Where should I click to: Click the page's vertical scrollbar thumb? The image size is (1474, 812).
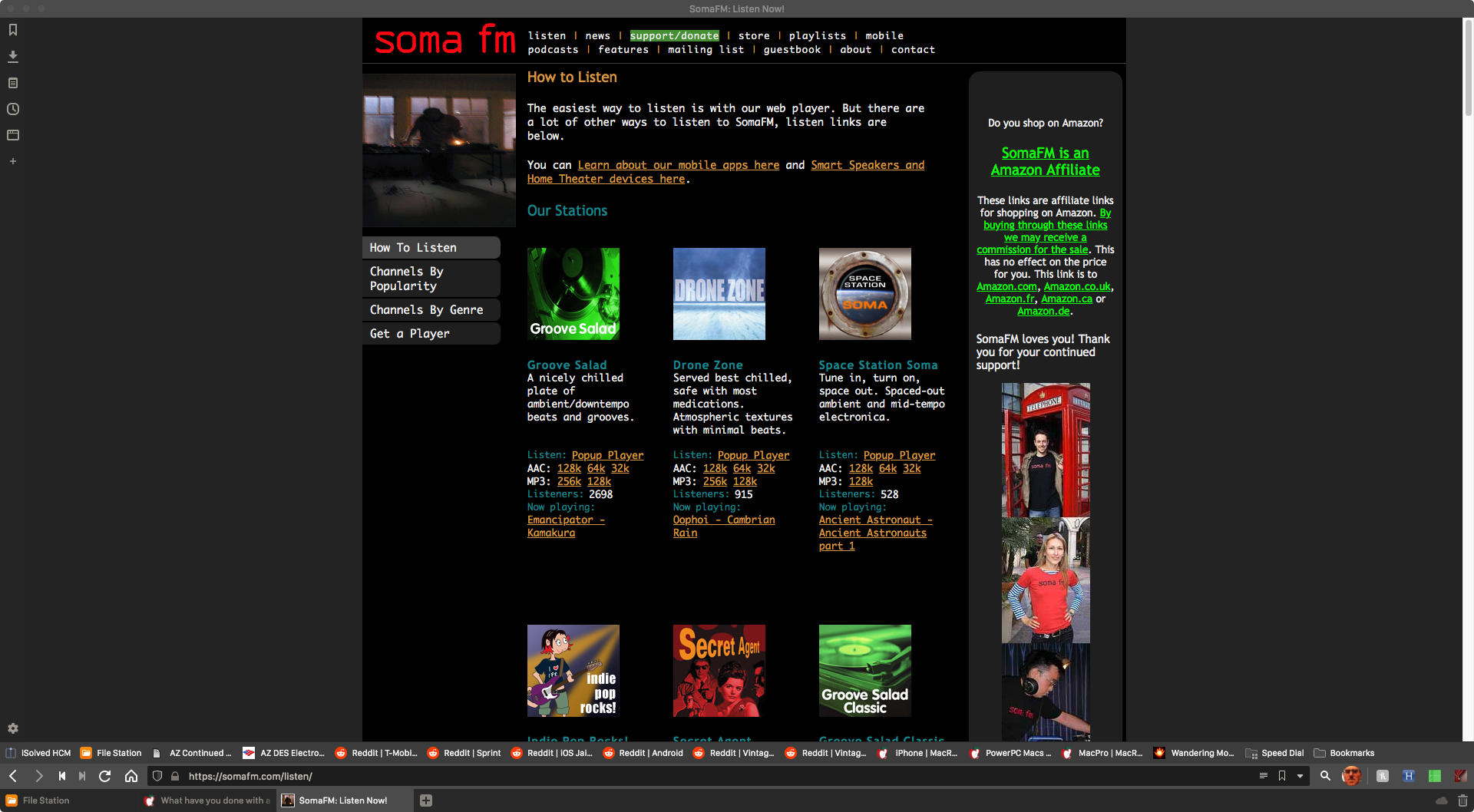point(1468,69)
